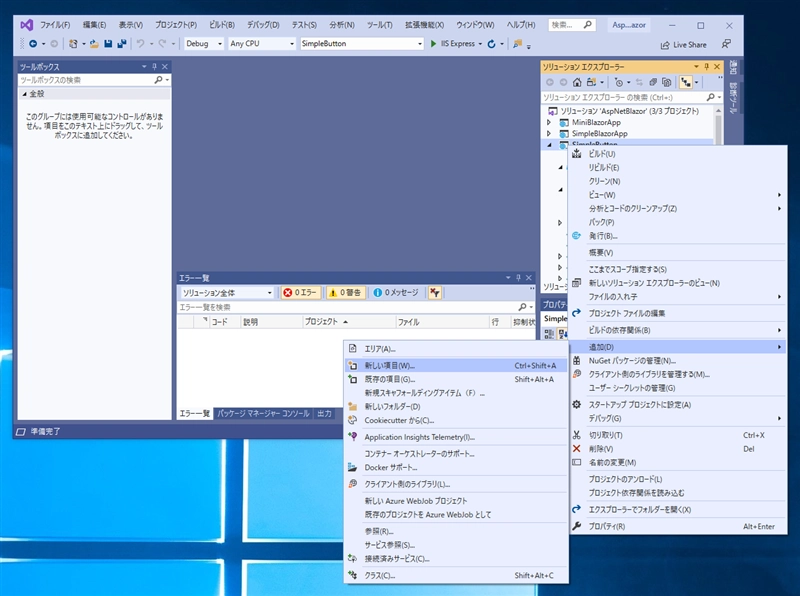Image resolution: width=800 pixels, height=596 pixels.
Task: Click switch views icon in Solution Explorer
Action: coord(591,82)
